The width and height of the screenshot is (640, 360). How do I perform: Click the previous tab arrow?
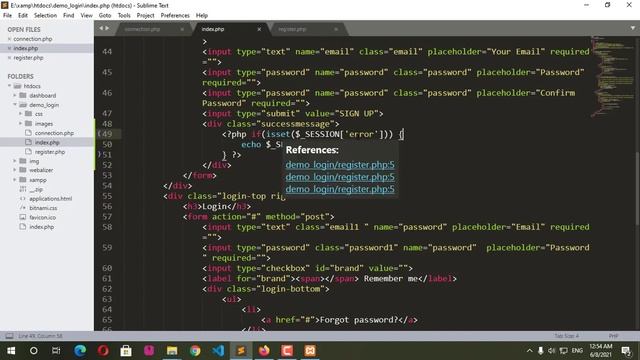[x=101, y=28]
